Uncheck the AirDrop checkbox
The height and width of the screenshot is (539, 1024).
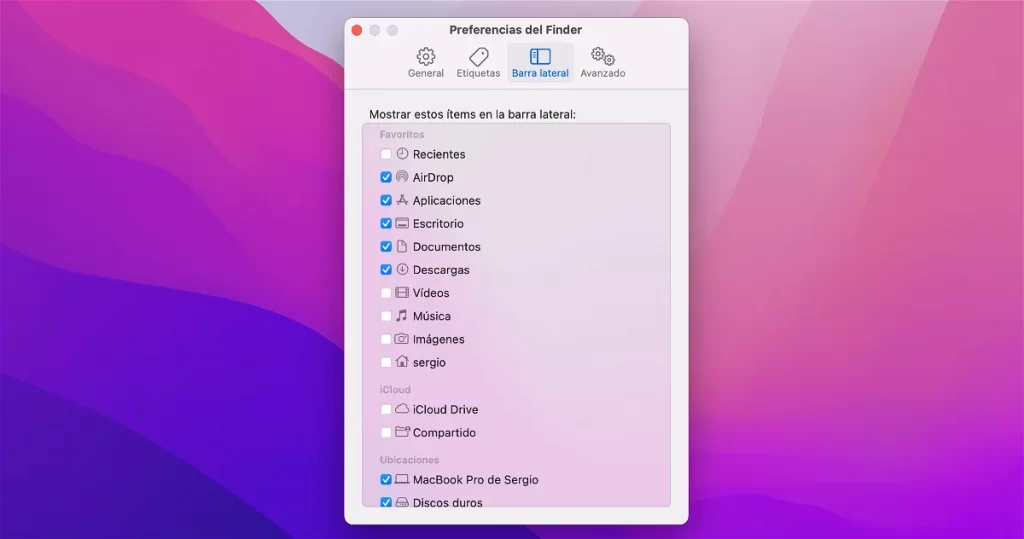pos(386,177)
